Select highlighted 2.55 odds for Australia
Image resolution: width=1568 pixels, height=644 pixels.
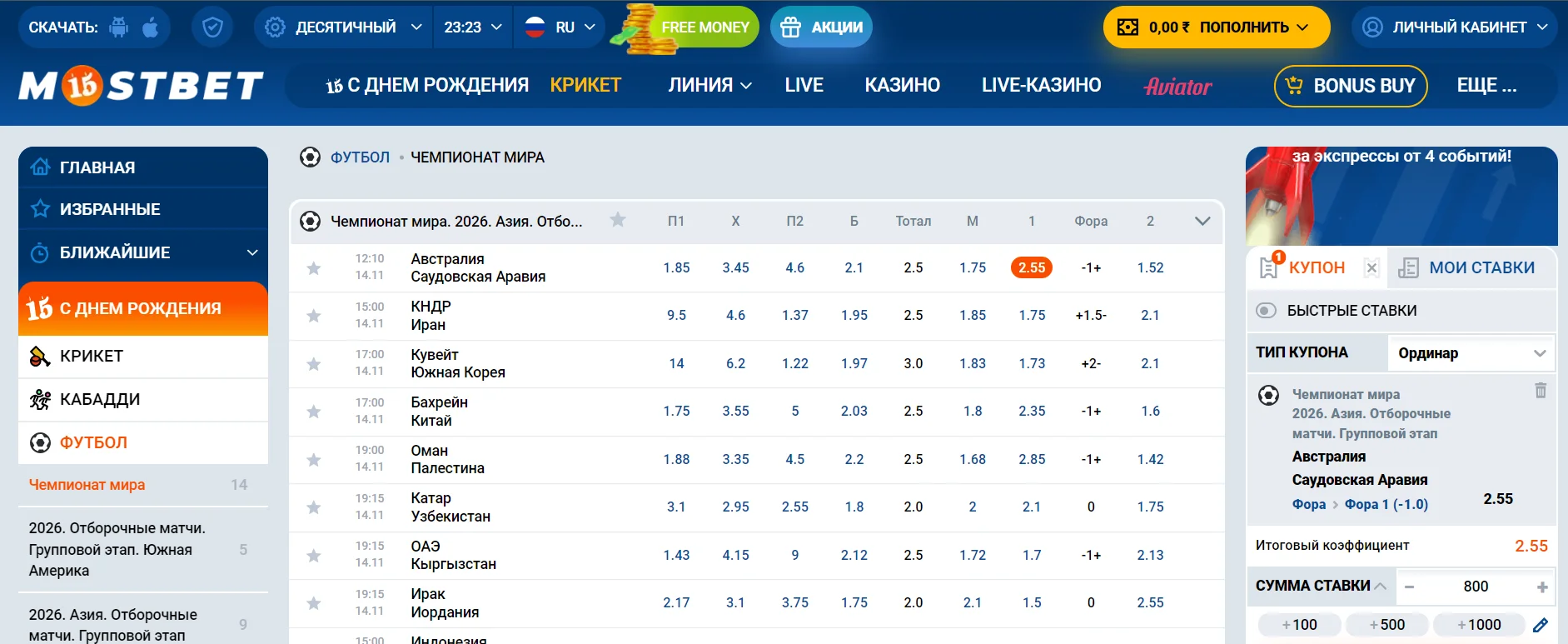click(x=1032, y=268)
